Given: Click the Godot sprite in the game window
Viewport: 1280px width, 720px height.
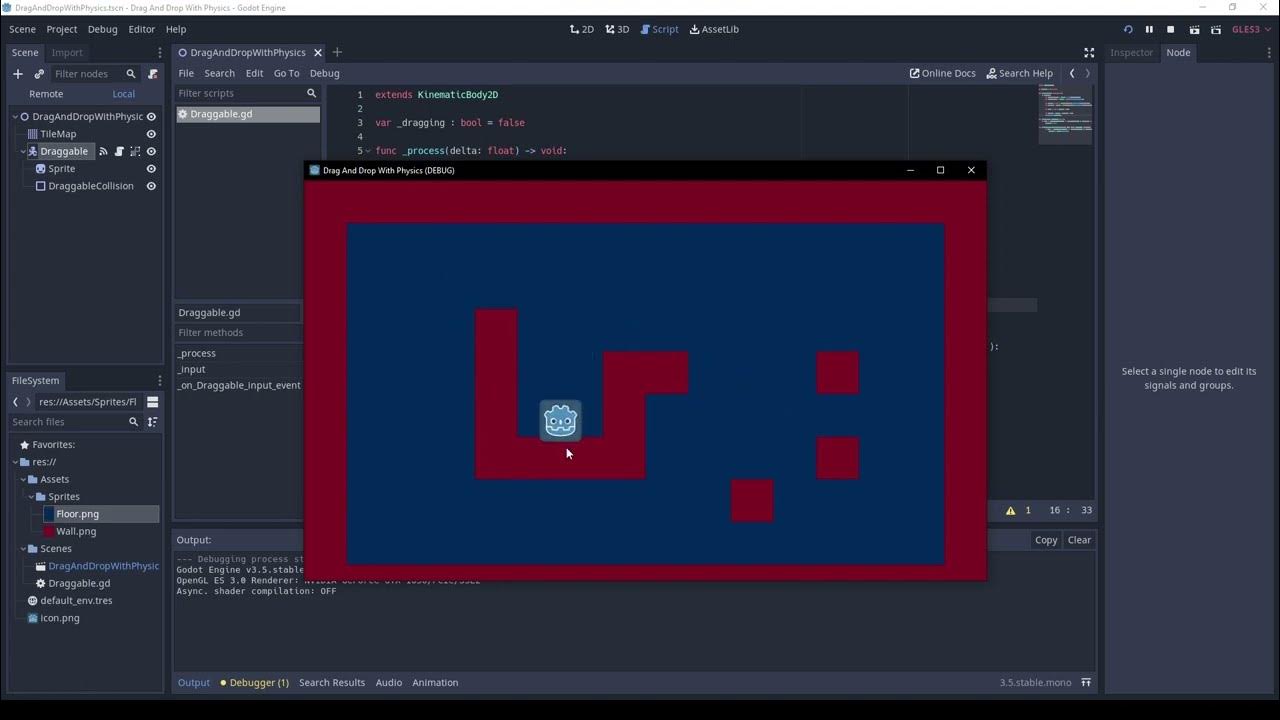Looking at the screenshot, I should point(560,421).
